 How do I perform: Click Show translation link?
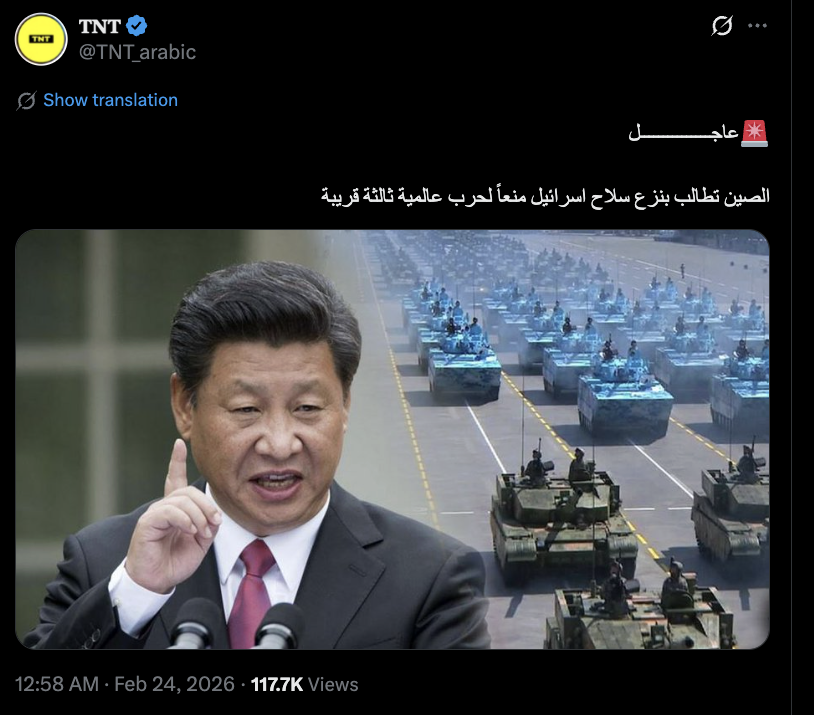[111, 100]
